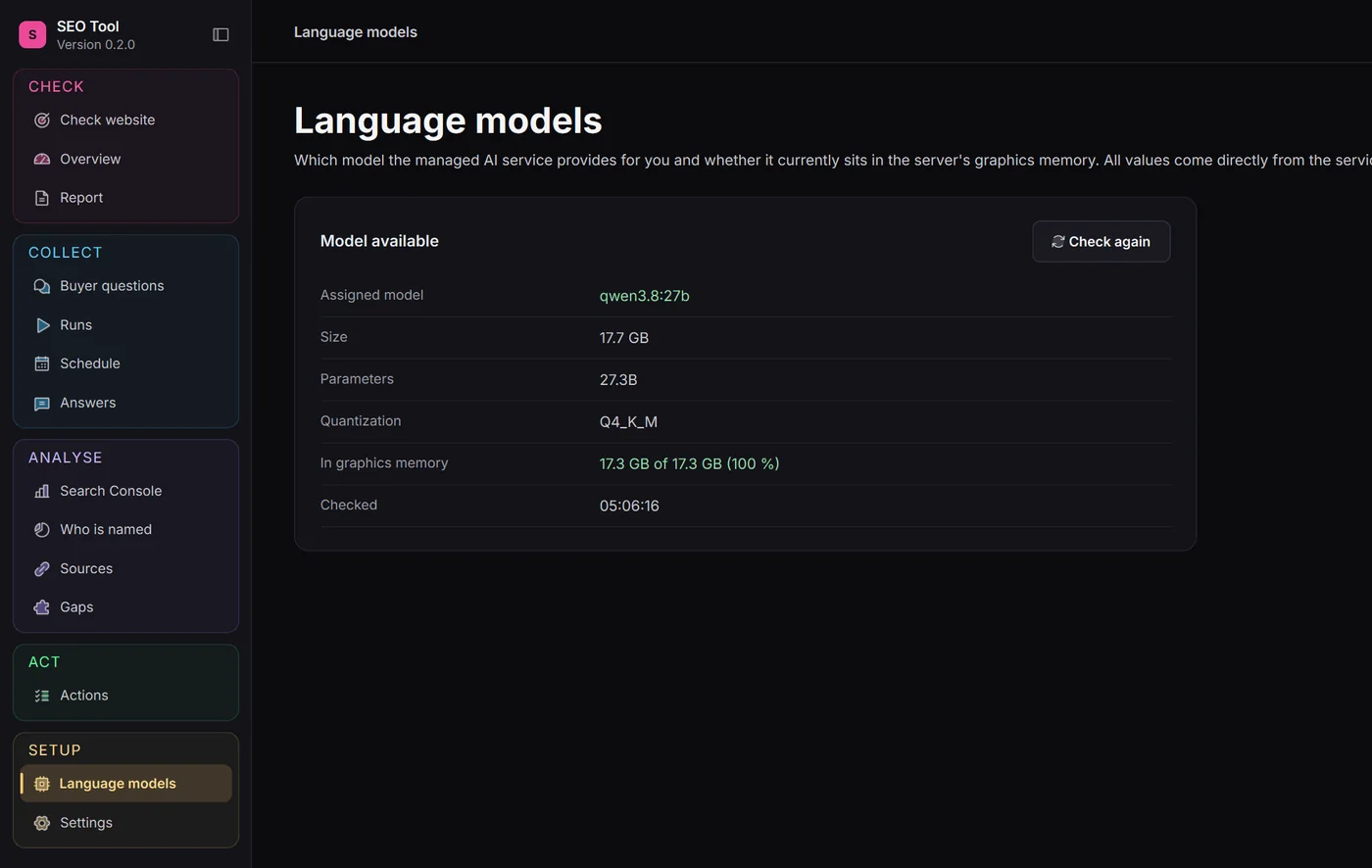Click the Language models chip icon
The width and height of the screenshot is (1372, 868).
pyautogui.click(x=41, y=784)
